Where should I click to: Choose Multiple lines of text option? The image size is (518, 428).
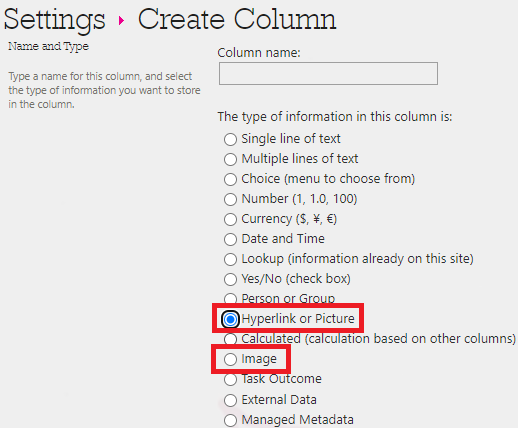pos(230,159)
